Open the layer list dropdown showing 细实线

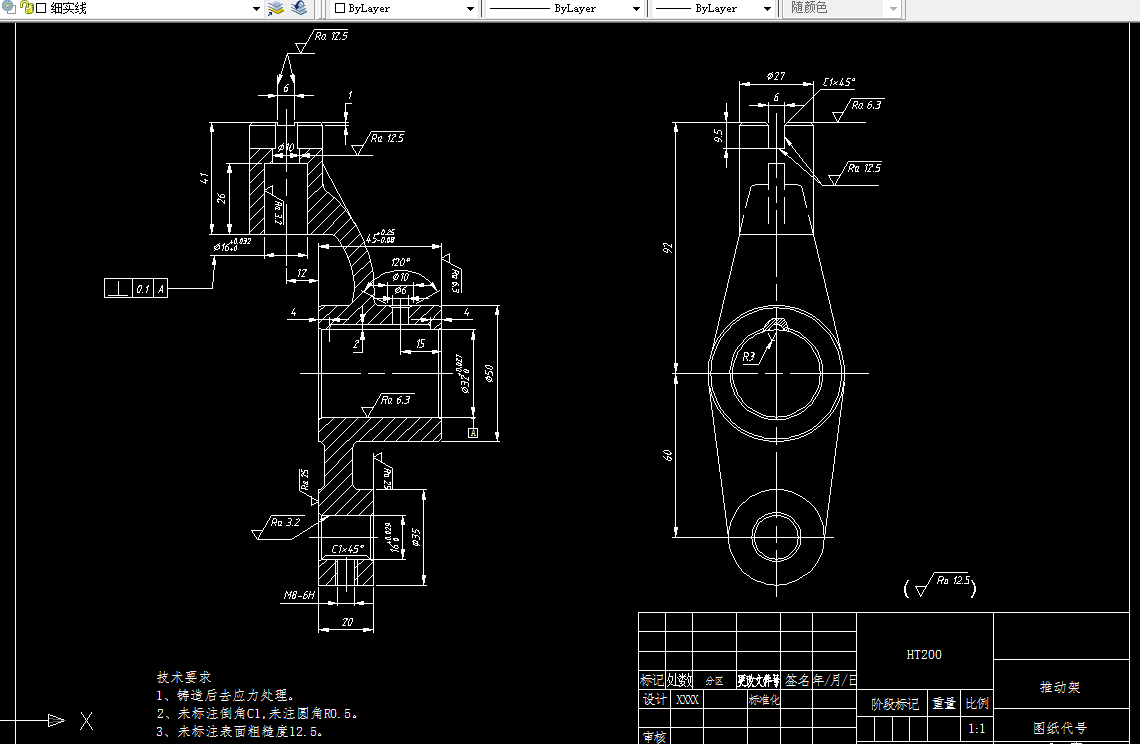tap(256, 9)
